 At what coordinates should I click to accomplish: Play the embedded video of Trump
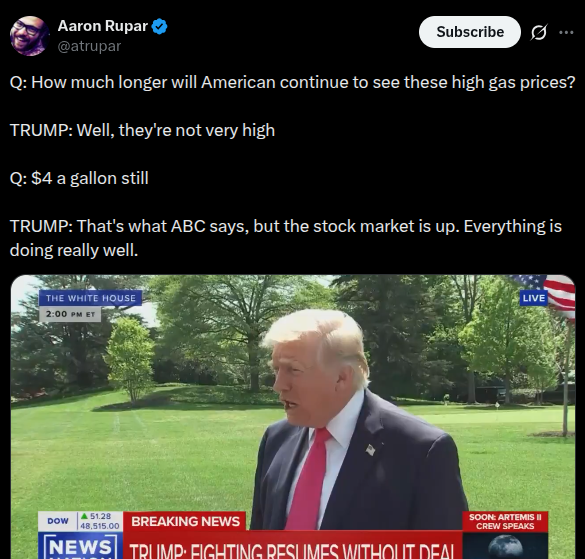(x=293, y=417)
